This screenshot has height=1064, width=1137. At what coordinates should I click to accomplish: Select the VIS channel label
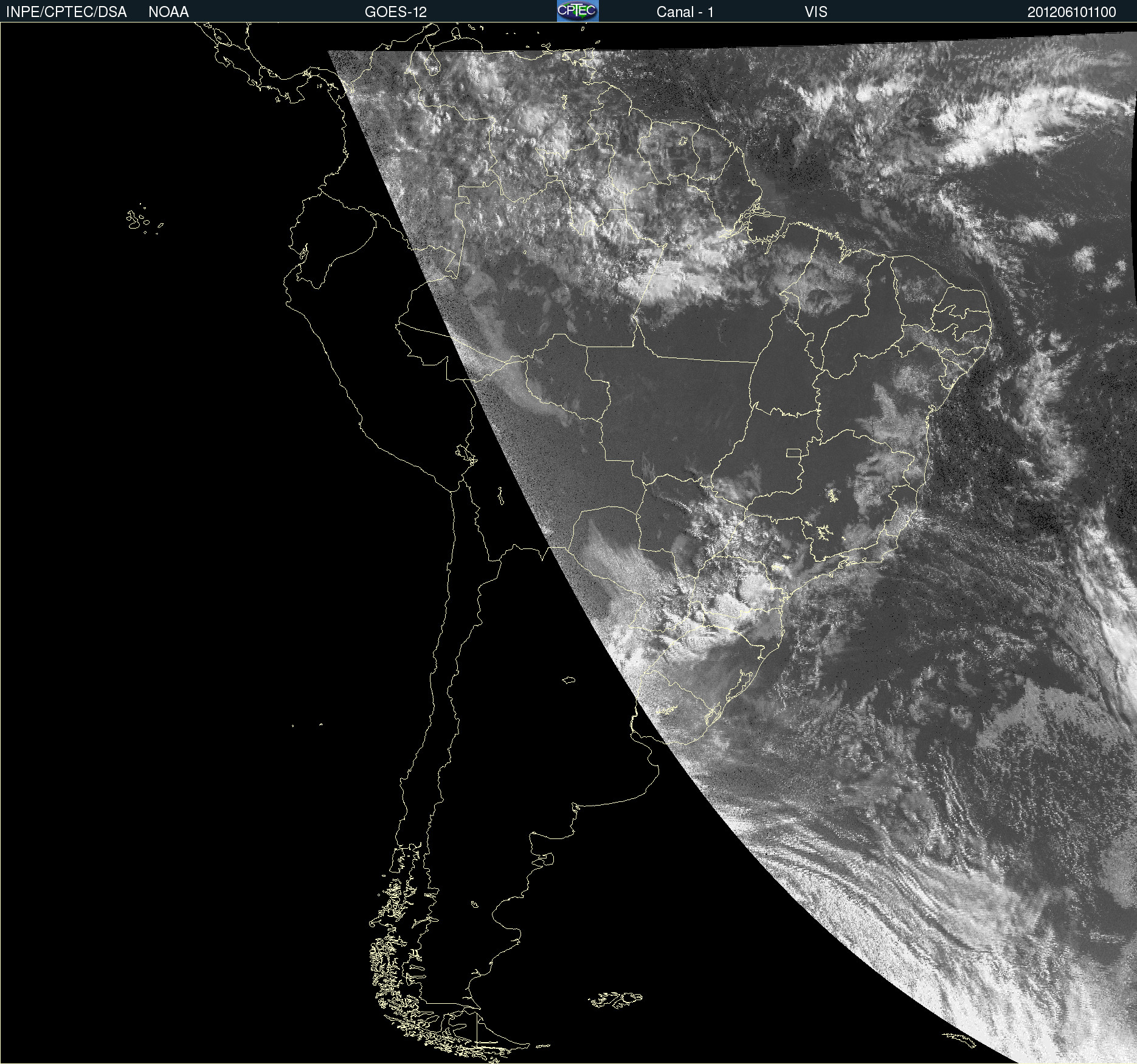pyautogui.click(x=816, y=12)
